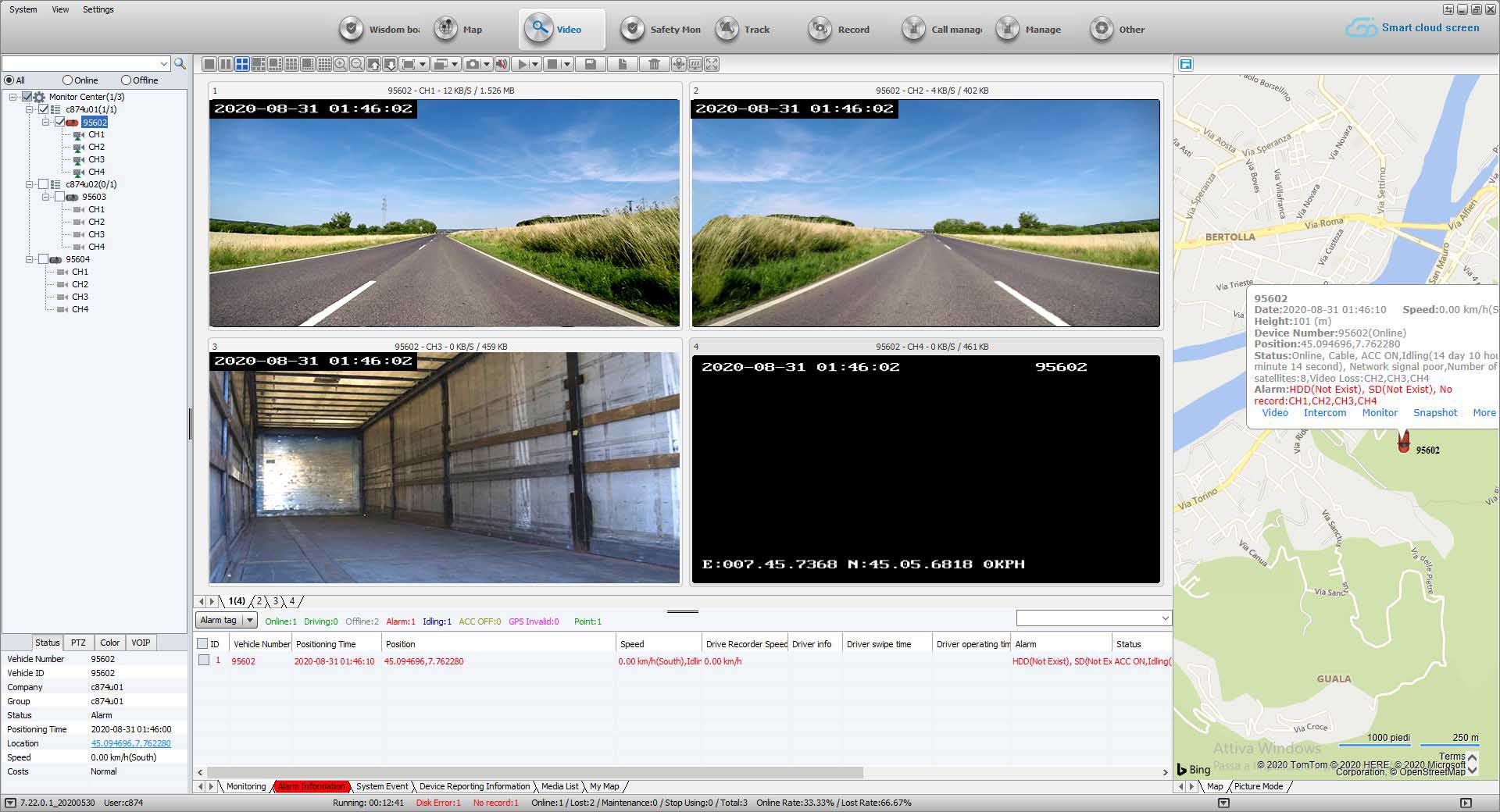Enter fullscreen with the expand icon

(711, 65)
